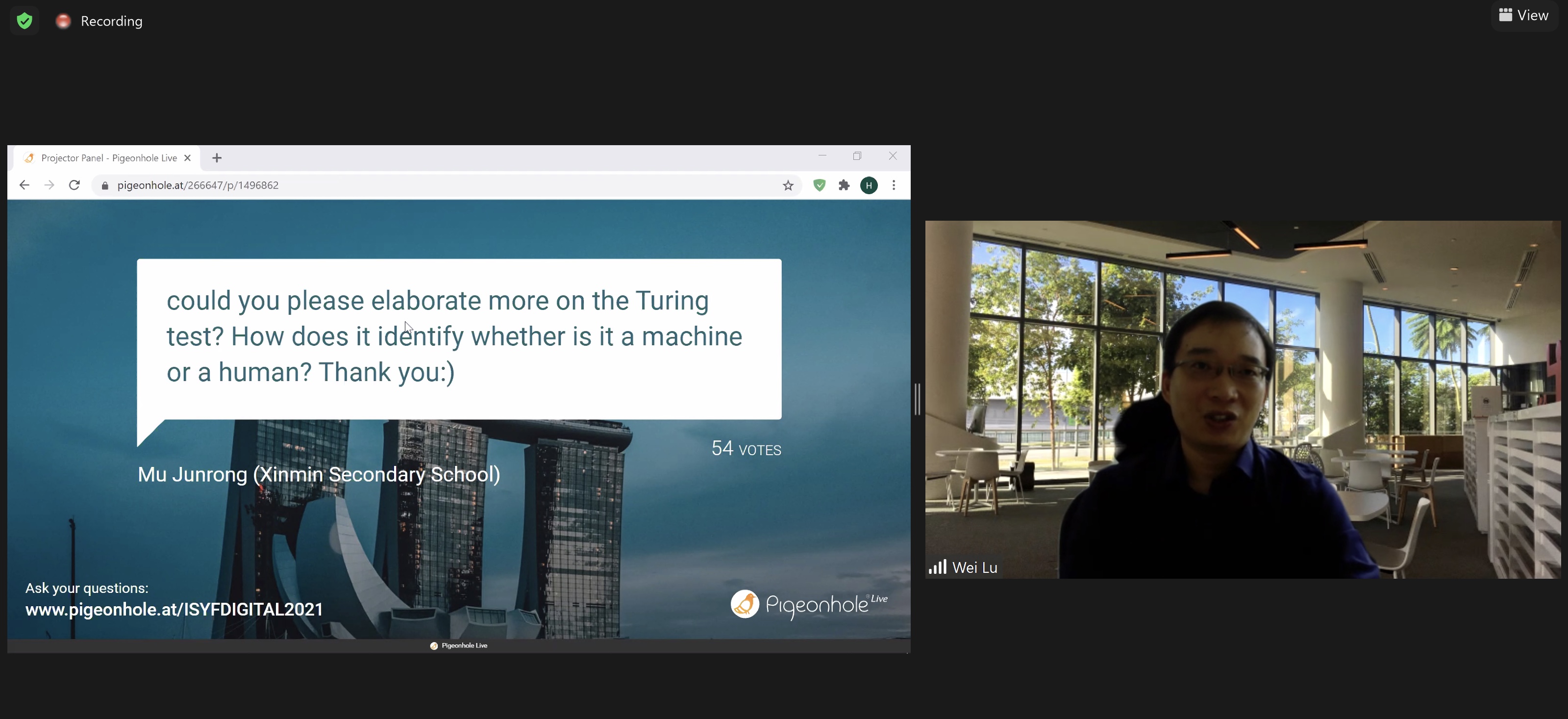This screenshot has width=1568, height=719.
Task: Click the browser forward arrow
Action: (50, 185)
